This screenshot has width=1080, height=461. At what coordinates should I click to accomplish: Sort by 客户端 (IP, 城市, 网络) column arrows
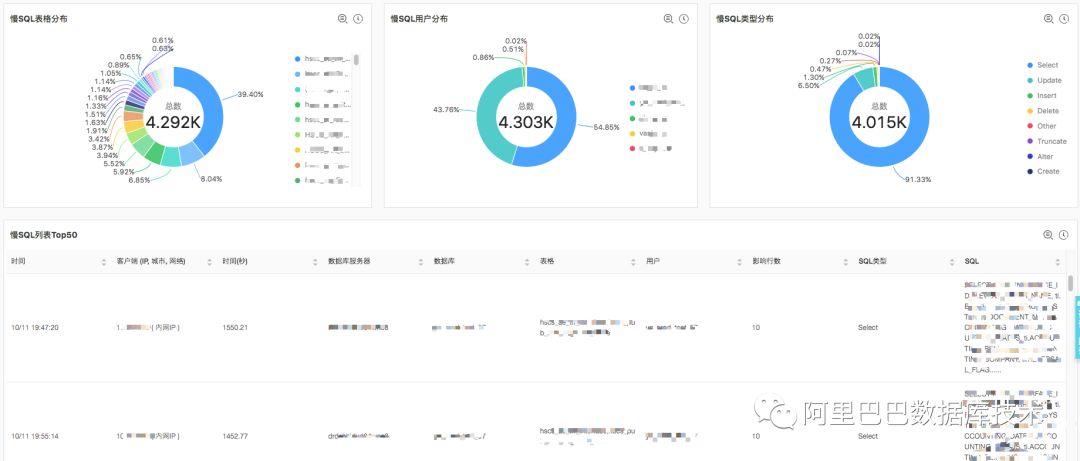(x=209, y=262)
